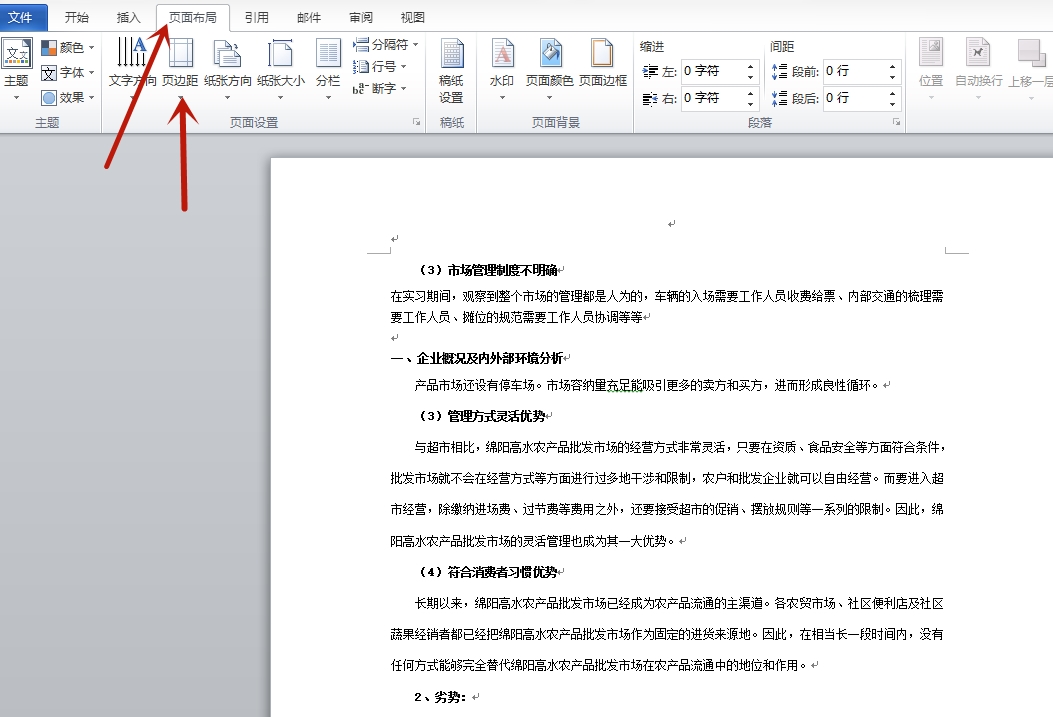Open the 引用 tab
This screenshot has height=717, width=1053.
click(257, 17)
